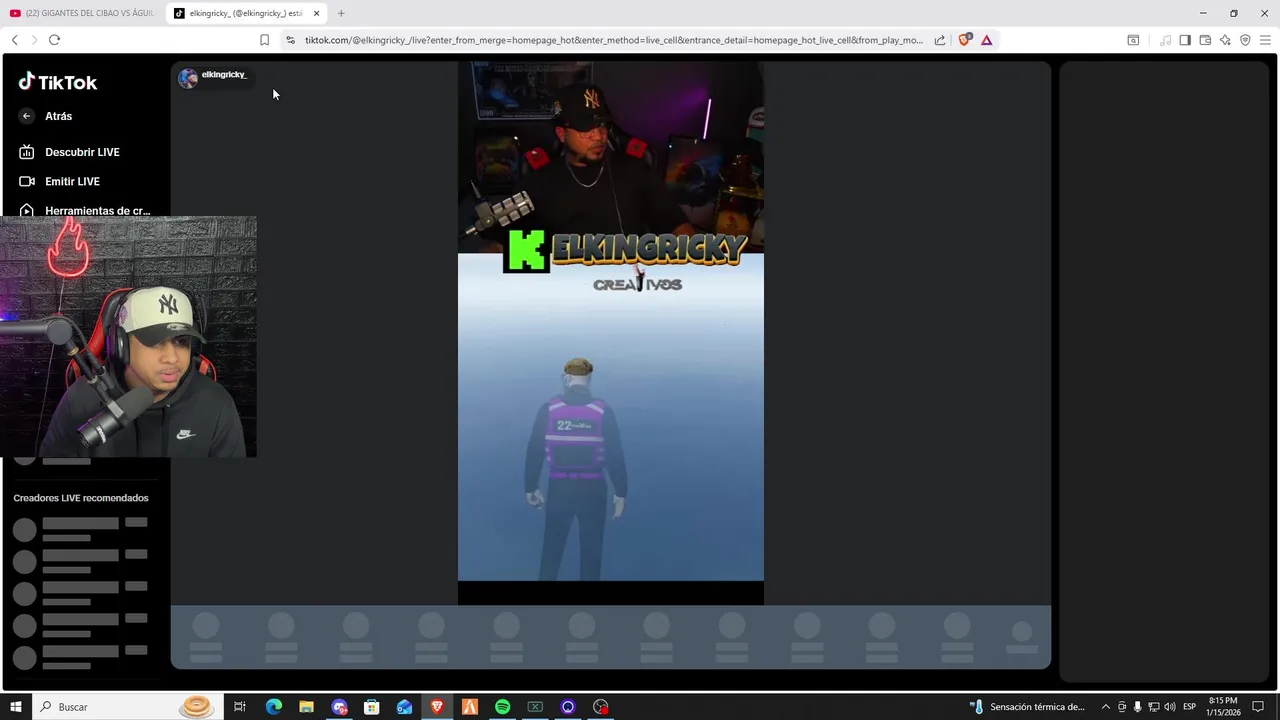1280x720 pixels.
Task: Open Leo AI sparkle icon
Action: pos(1225,40)
